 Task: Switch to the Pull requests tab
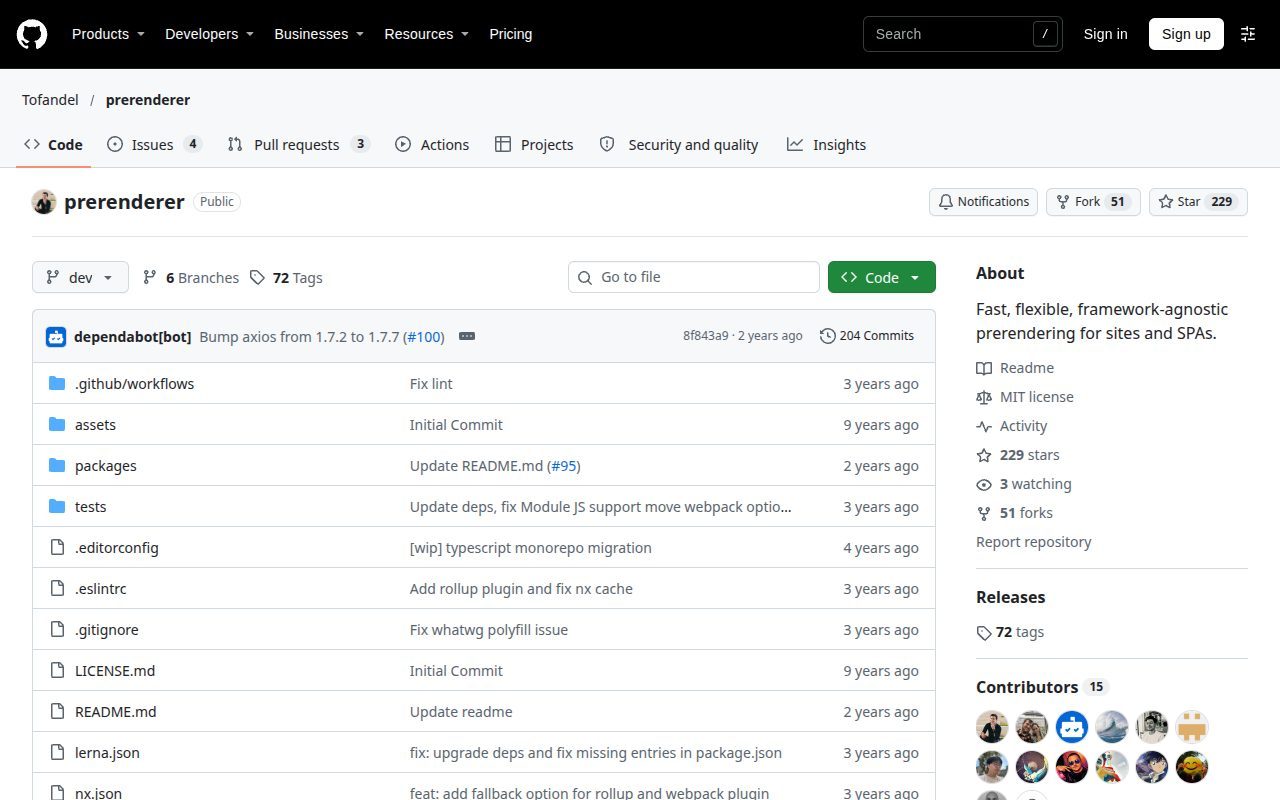click(298, 145)
